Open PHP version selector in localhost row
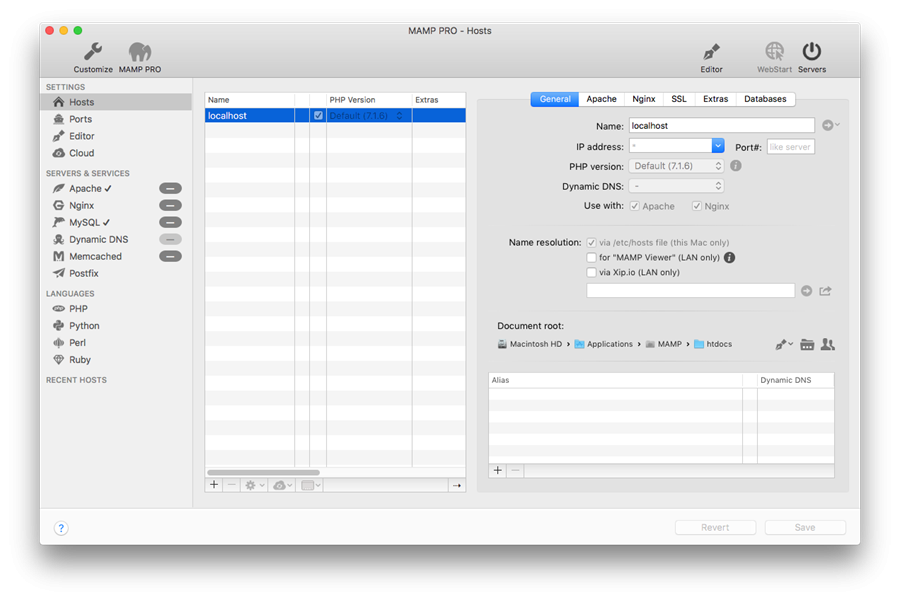900x601 pixels. (x=367, y=116)
